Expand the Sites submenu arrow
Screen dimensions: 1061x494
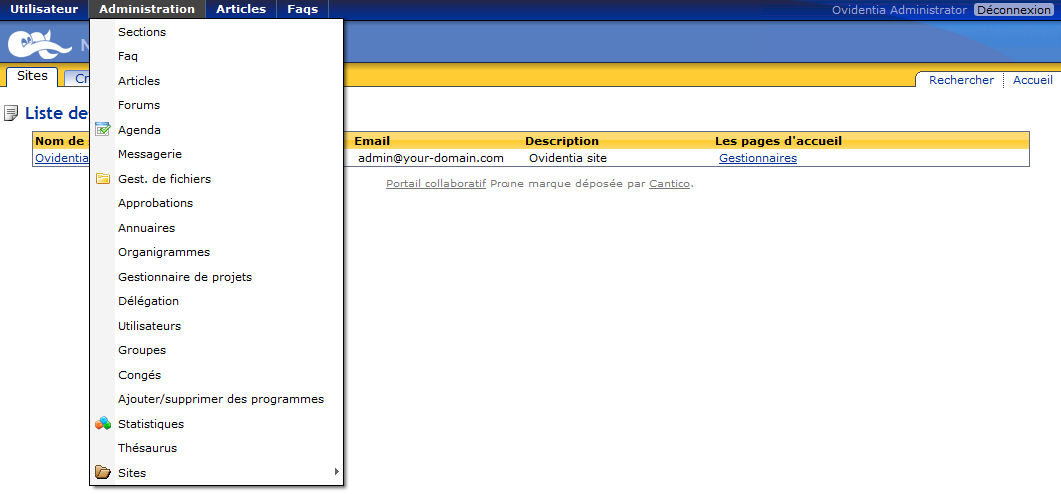click(336, 472)
